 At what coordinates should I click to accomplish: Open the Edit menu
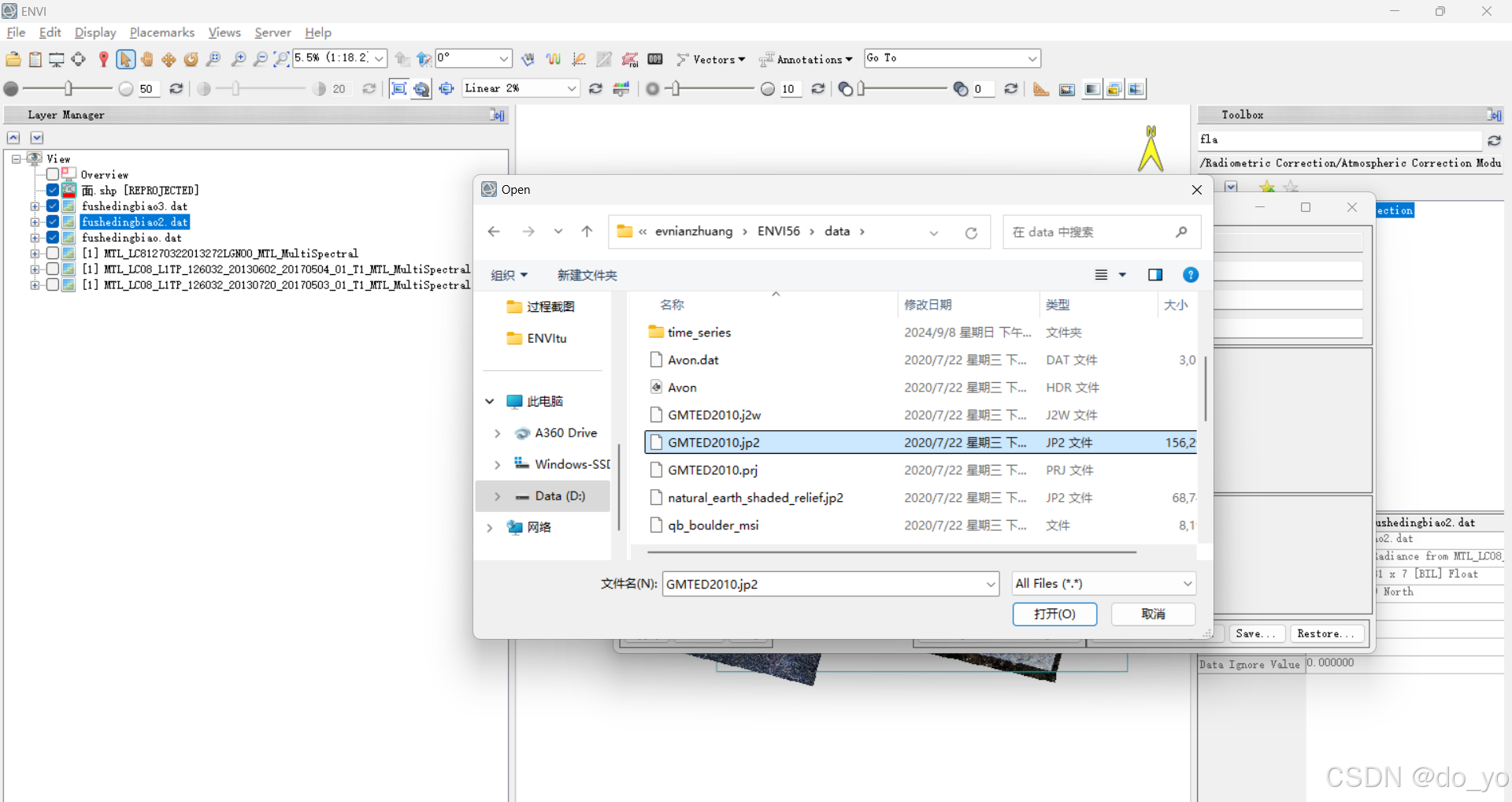coord(50,32)
